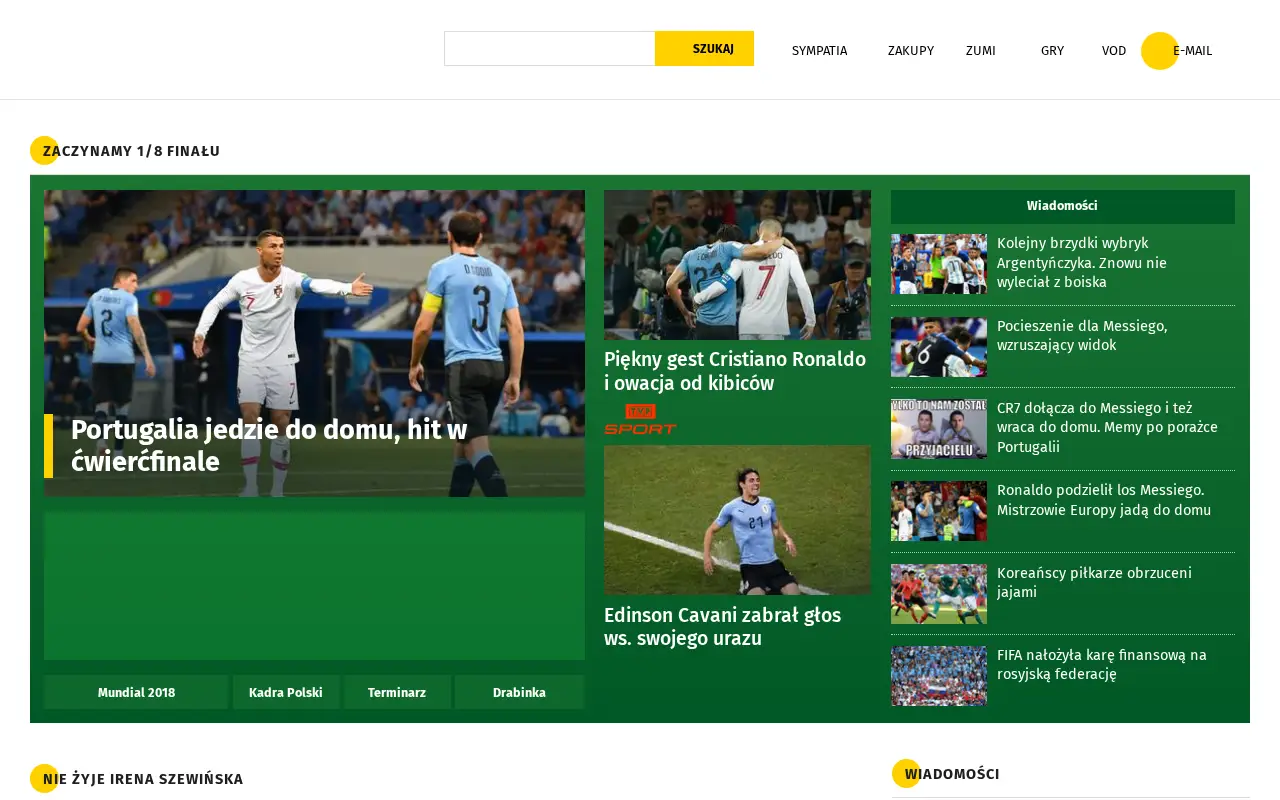Open thumbnail beside 'Pocieszenie dla Messiego'
The height and width of the screenshot is (800, 1280).
pyautogui.click(x=939, y=347)
